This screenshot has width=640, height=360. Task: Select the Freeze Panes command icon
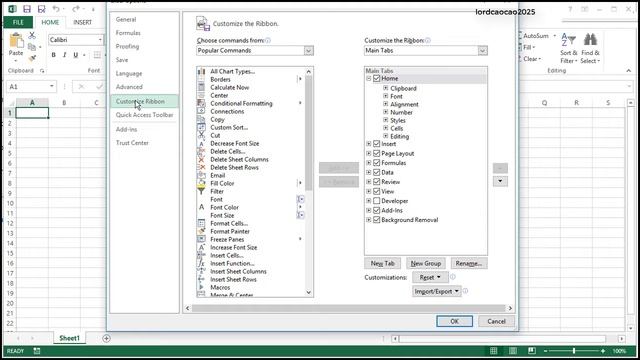(x=201, y=239)
